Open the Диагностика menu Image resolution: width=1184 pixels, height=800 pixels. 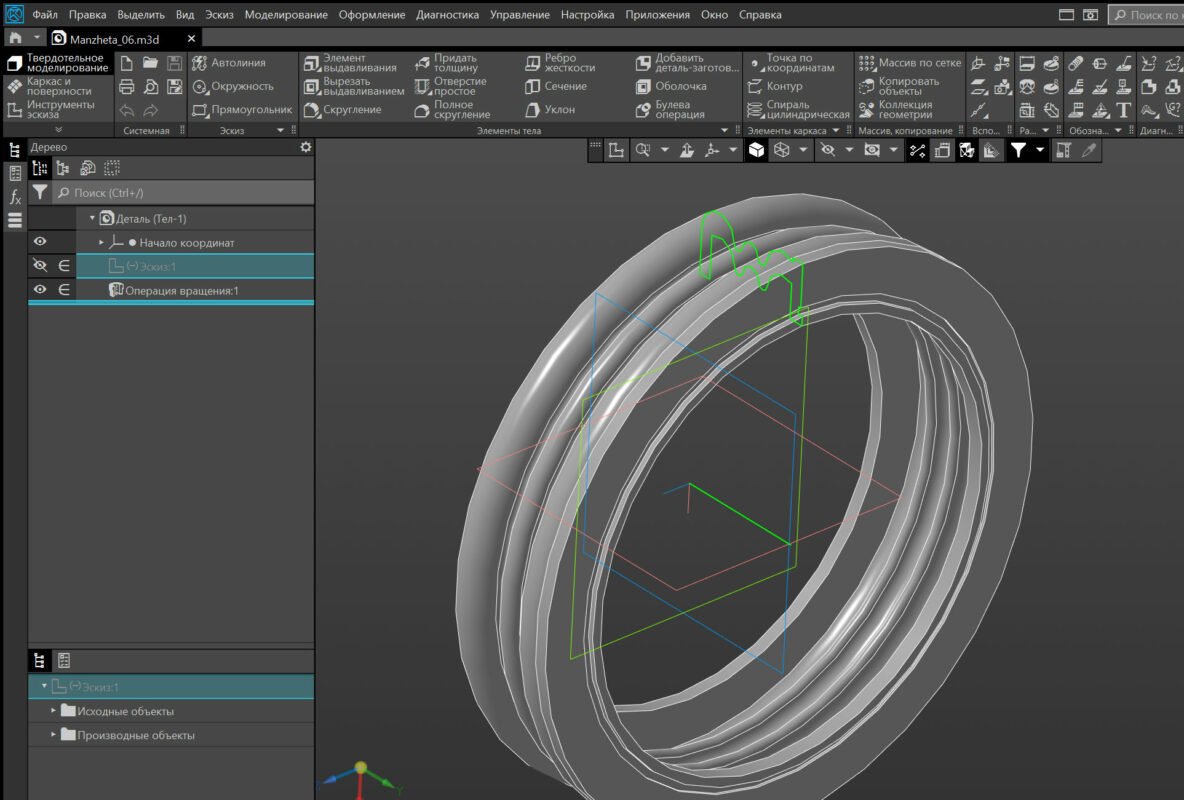pyautogui.click(x=447, y=14)
